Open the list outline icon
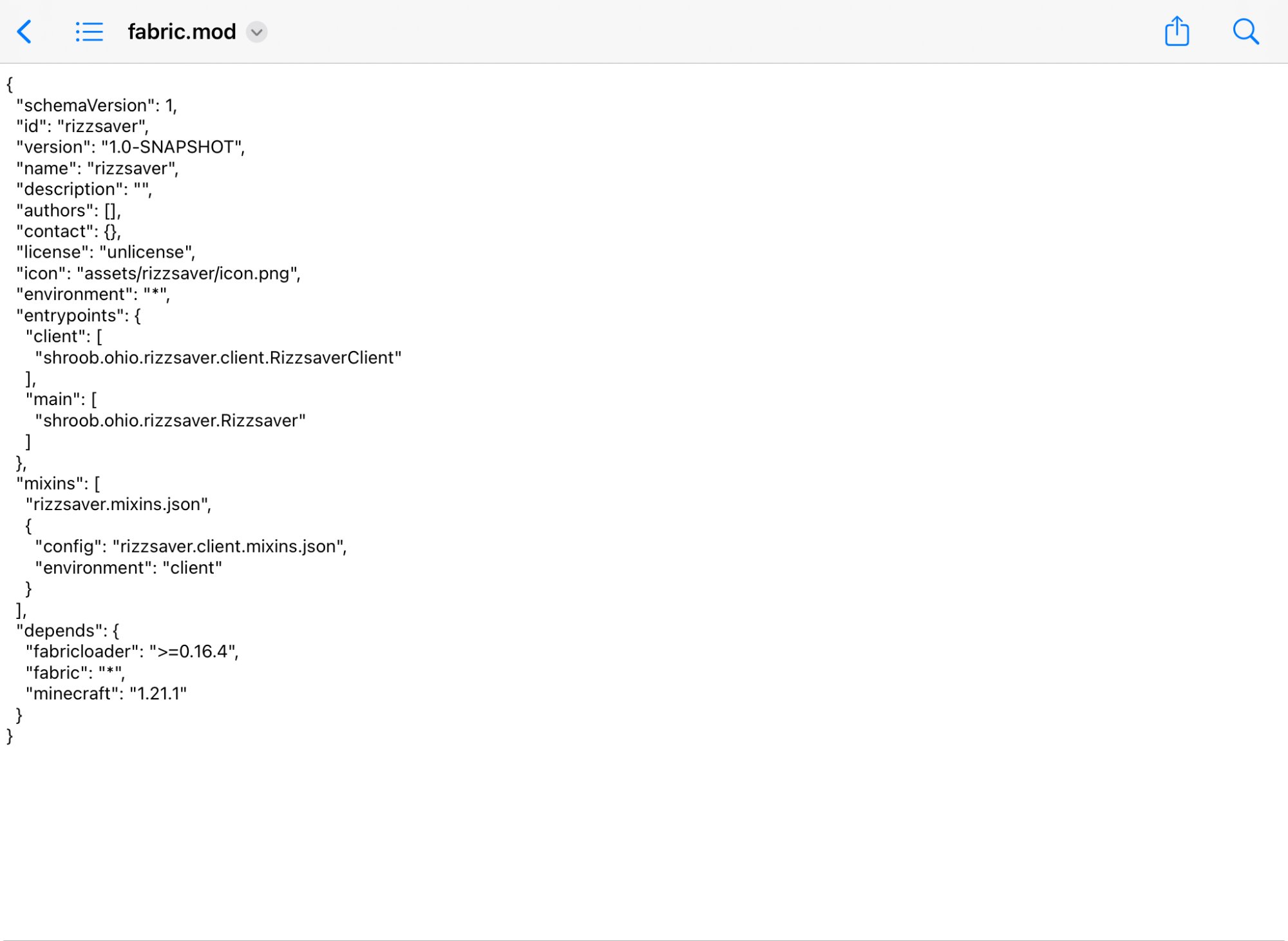Viewport: 1288px width, 941px height. (x=89, y=32)
